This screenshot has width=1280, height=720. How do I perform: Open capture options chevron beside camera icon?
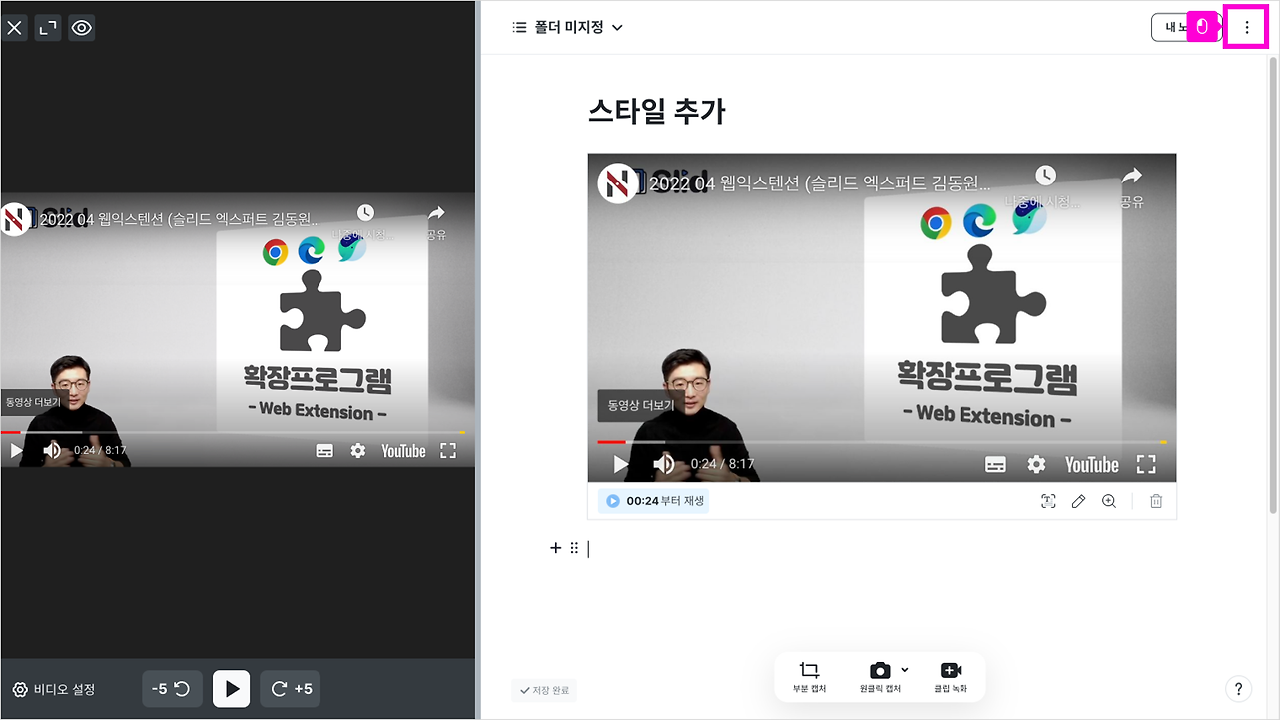[905, 669]
